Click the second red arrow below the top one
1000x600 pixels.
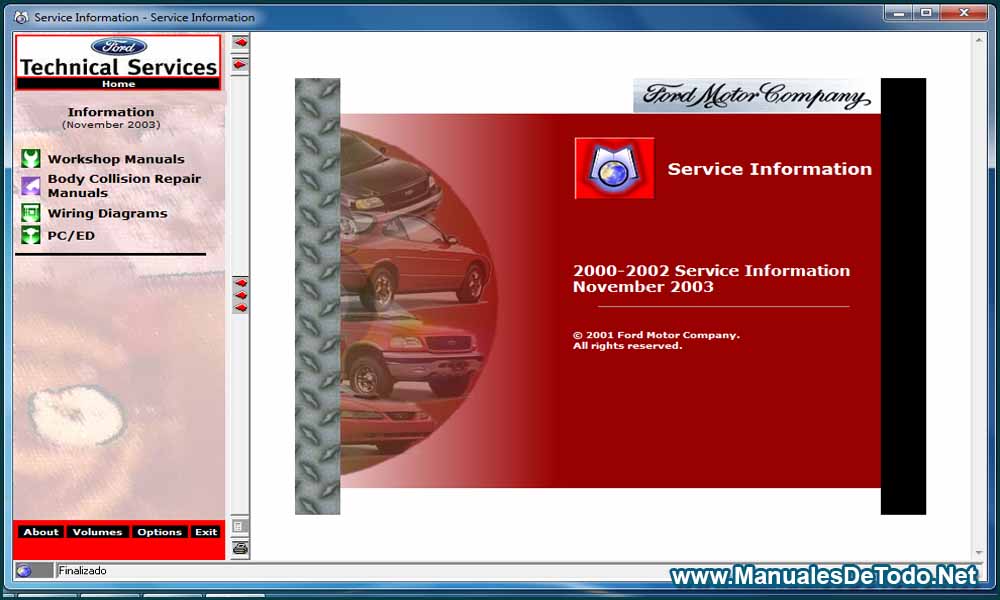[x=240, y=64]
